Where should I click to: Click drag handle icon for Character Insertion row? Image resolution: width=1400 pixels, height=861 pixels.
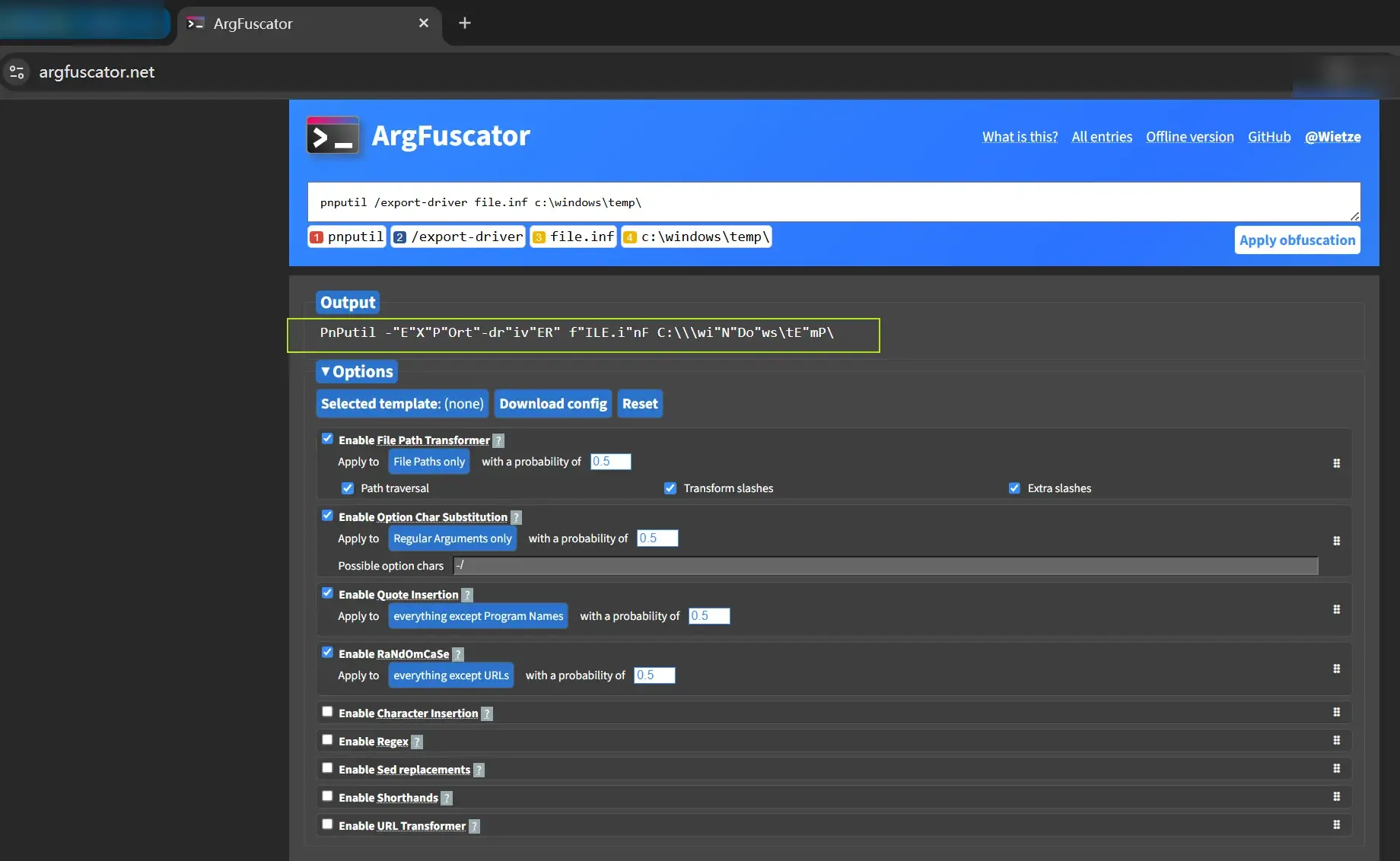[1337, 712]
